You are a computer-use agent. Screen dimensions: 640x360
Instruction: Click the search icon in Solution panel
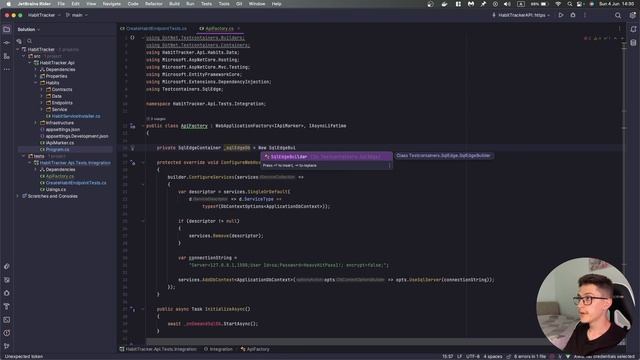coord(29,41)
